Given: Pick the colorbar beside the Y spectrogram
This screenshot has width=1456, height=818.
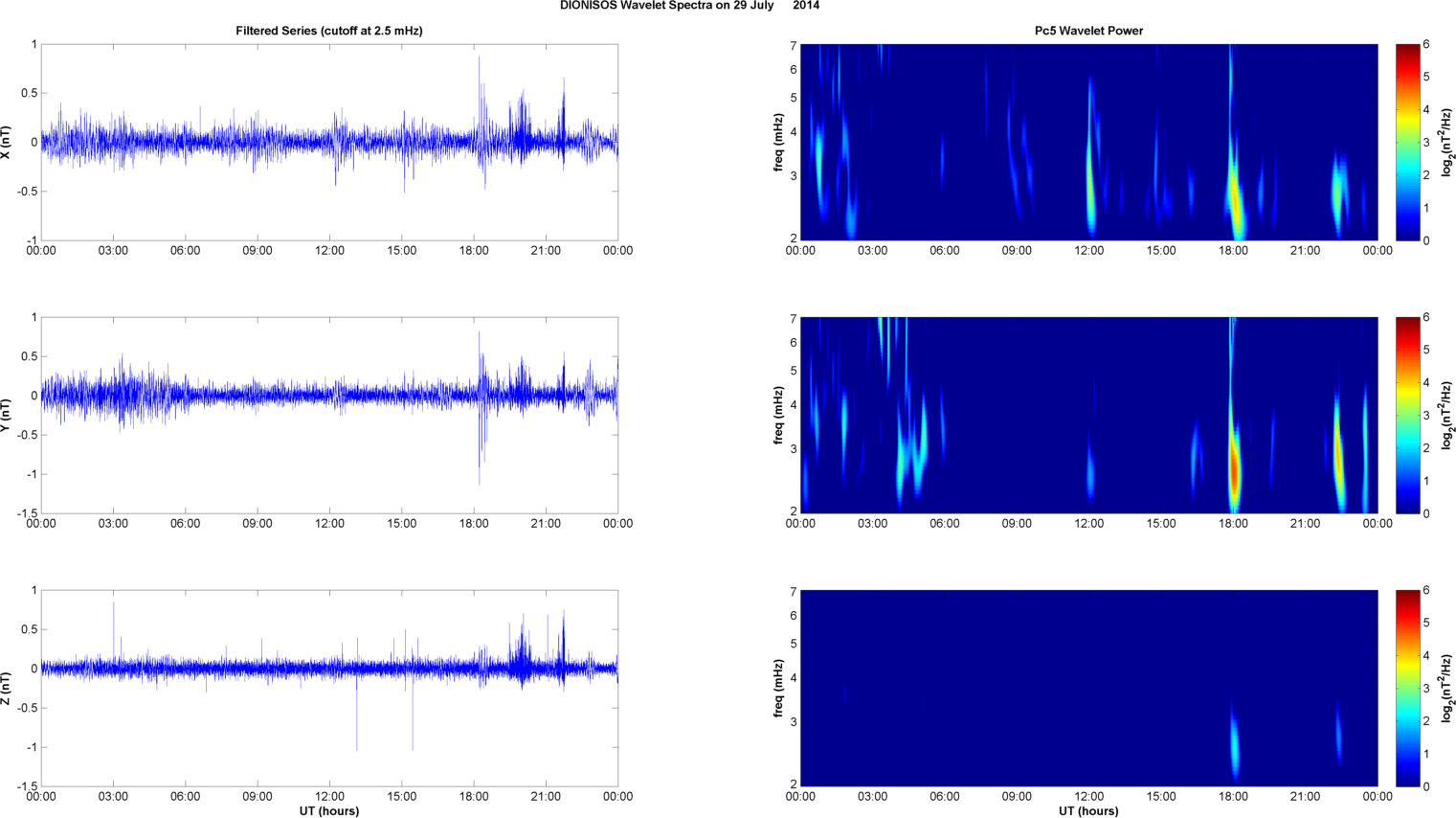Looking at the screenshot, I should point(1407,415).
